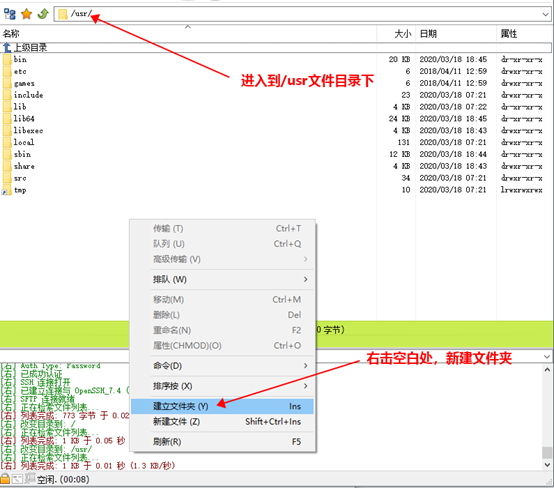The image size is (554, 488).
Task: Click the tmp entry name
Action: point(20,190)
